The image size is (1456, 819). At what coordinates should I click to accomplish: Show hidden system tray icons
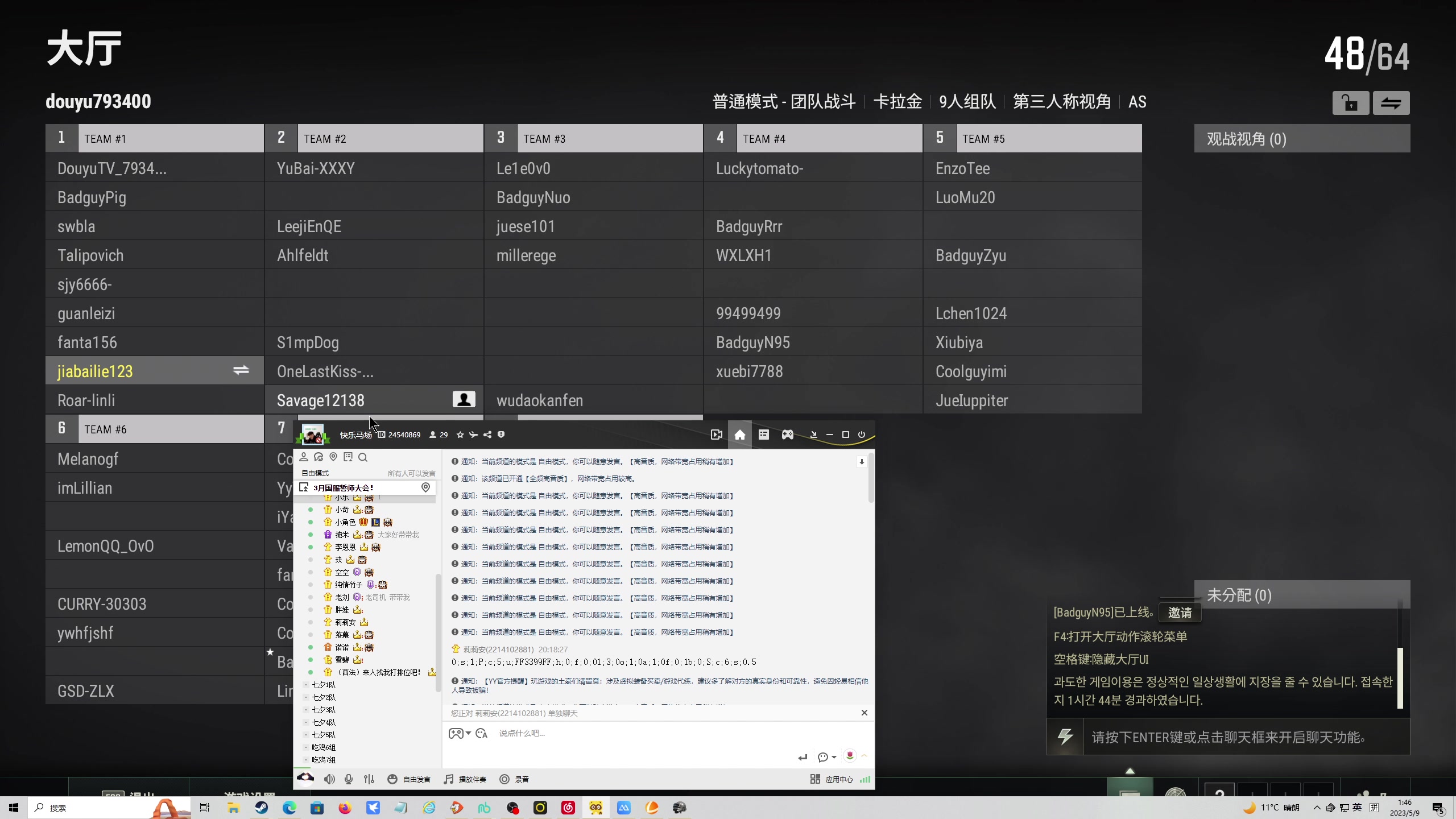click(x=1317, y=808)
